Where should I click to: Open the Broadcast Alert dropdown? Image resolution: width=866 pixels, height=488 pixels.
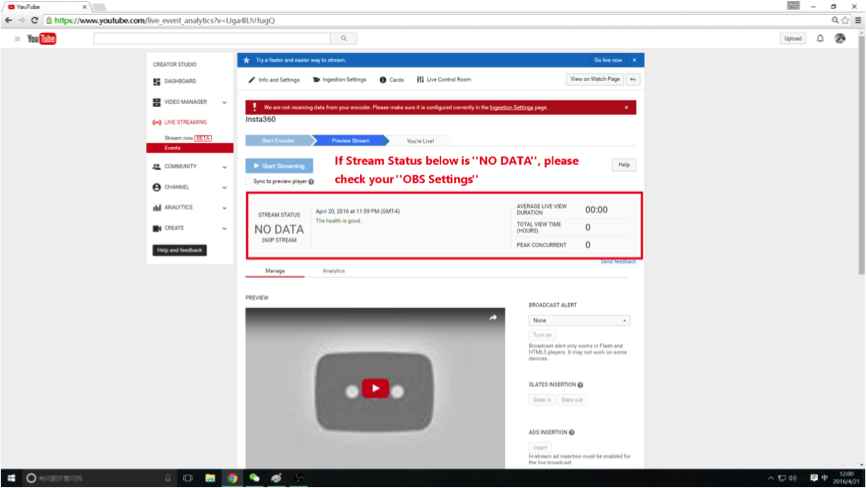(x=579, y=321)
